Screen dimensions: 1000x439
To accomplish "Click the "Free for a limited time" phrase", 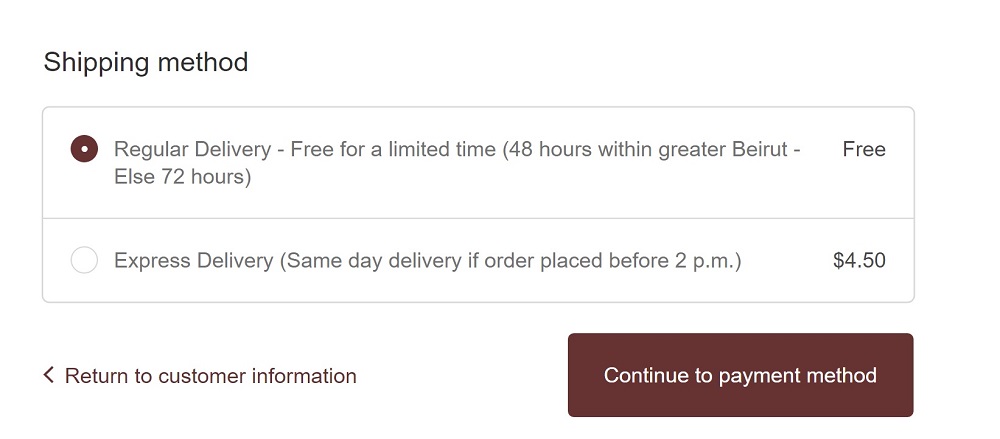I will point(393,149).
